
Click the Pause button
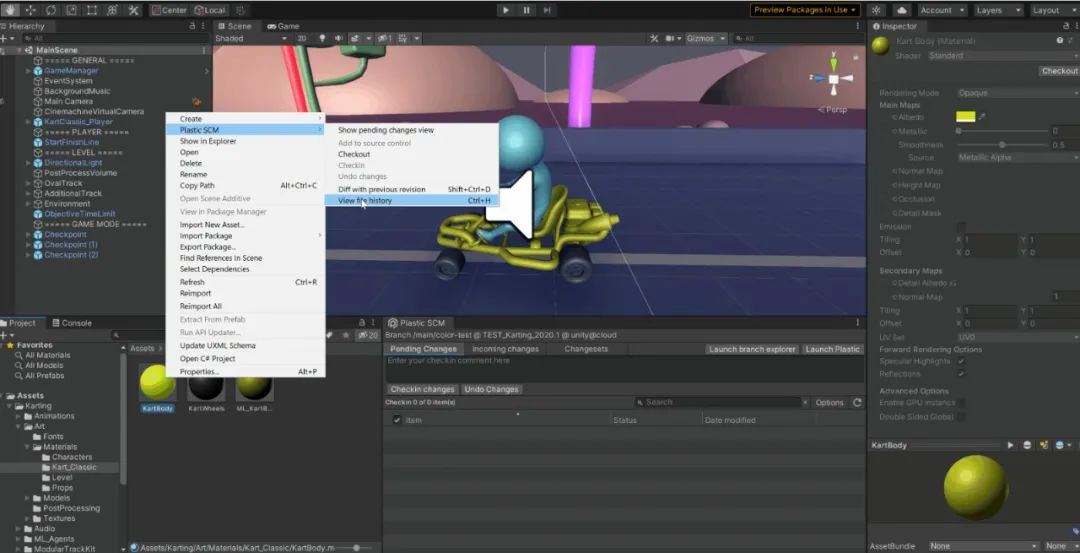point(527,10)
